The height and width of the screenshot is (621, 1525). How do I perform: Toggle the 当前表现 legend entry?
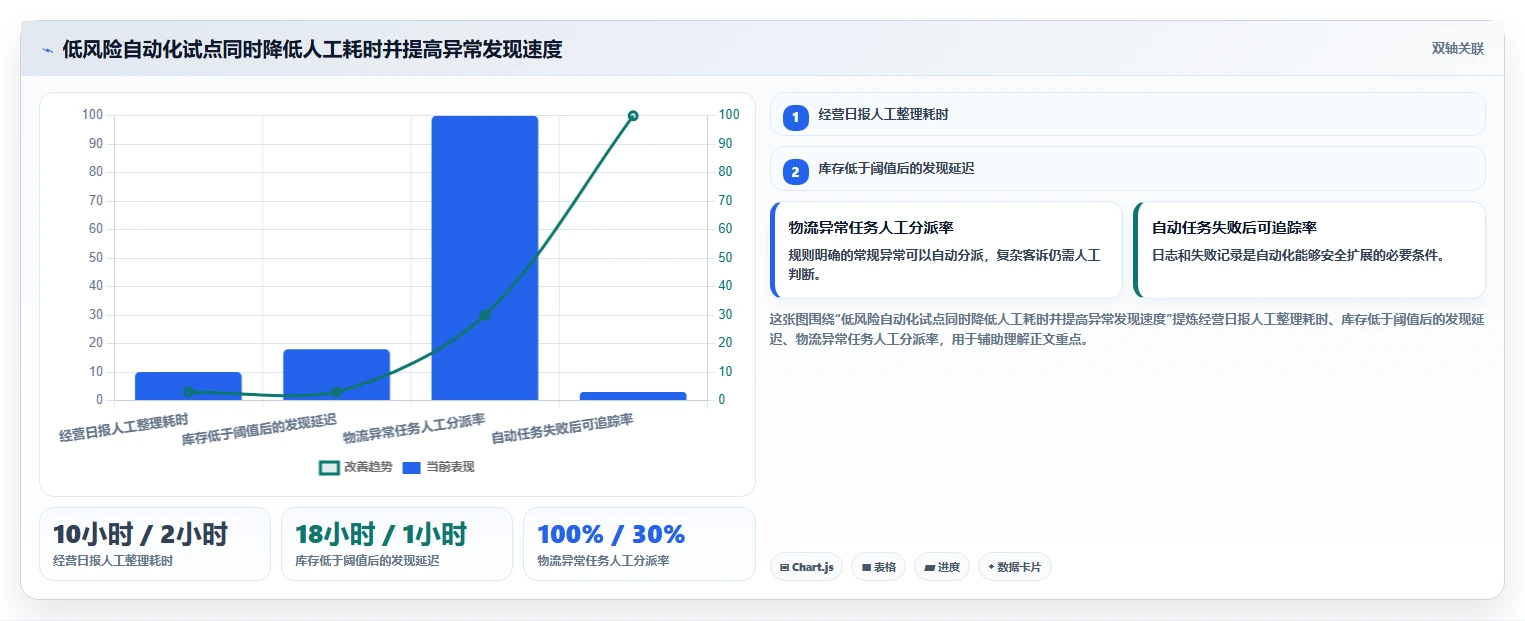(x=438, y=467)
